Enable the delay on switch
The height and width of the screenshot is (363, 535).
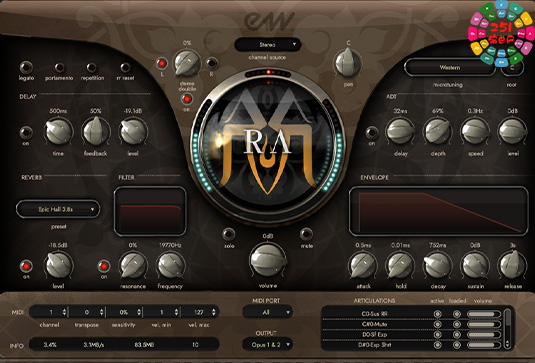point(26,132)
